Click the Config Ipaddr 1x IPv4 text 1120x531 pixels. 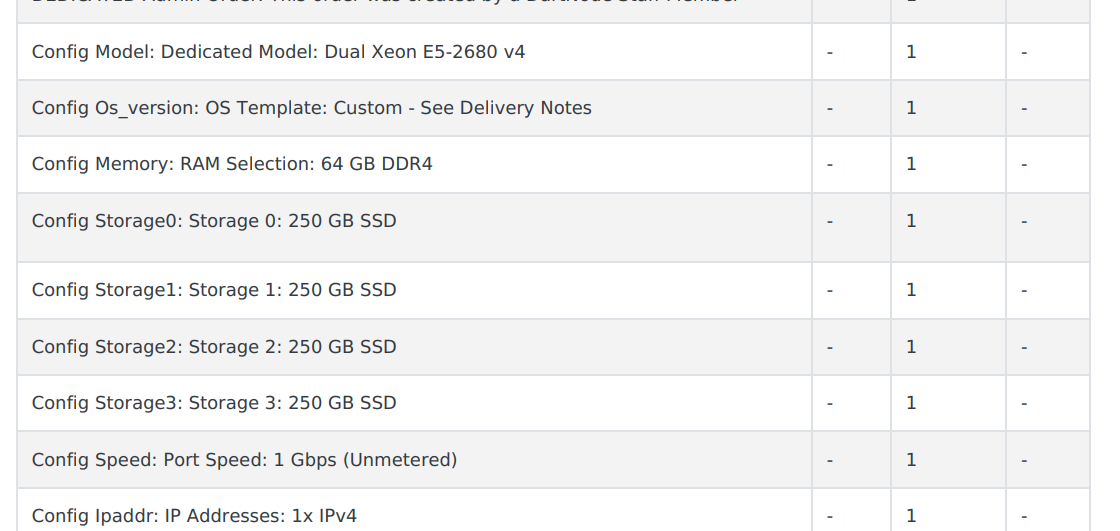point(194,516)
